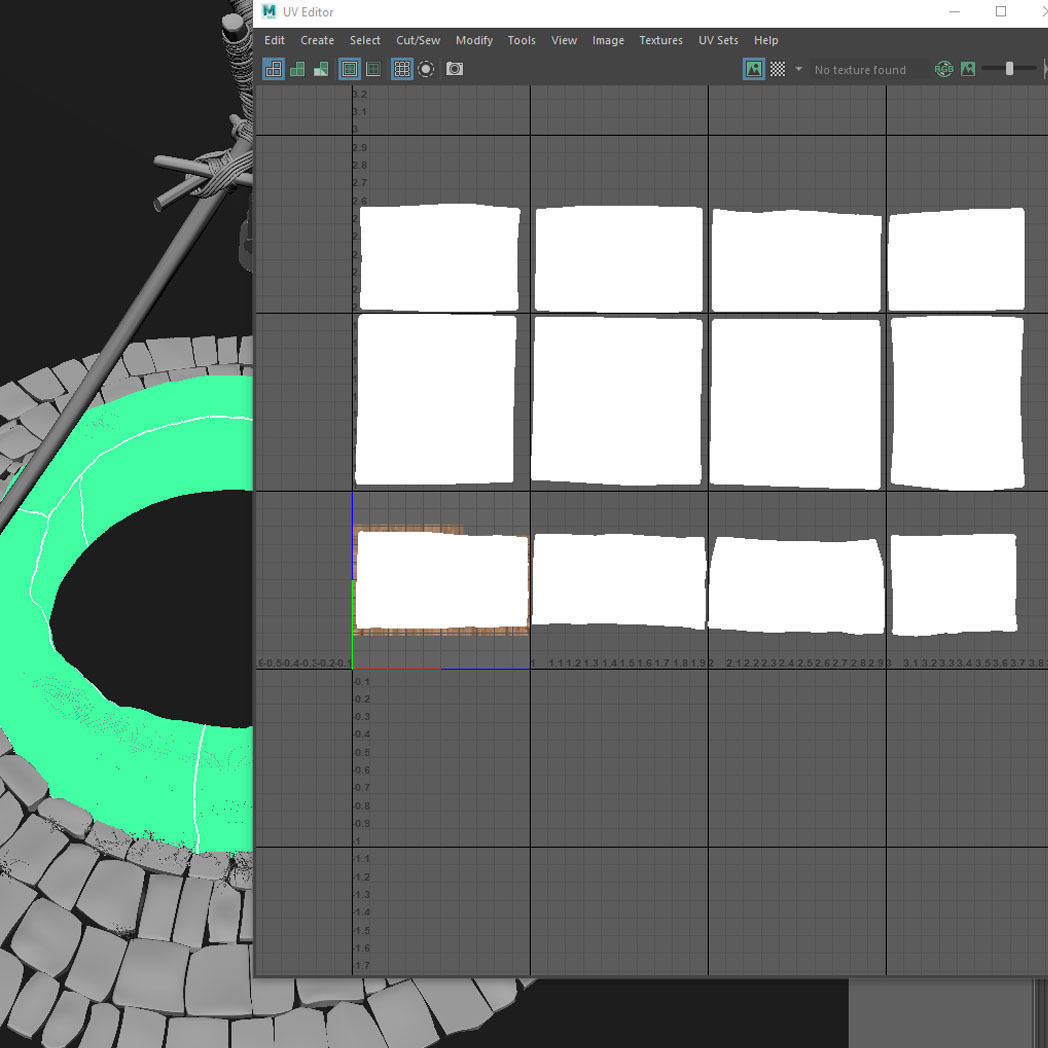The image size is (1048, 1048).
Task: Toggle internal borders display icon
Action: (x=373, y=69)
